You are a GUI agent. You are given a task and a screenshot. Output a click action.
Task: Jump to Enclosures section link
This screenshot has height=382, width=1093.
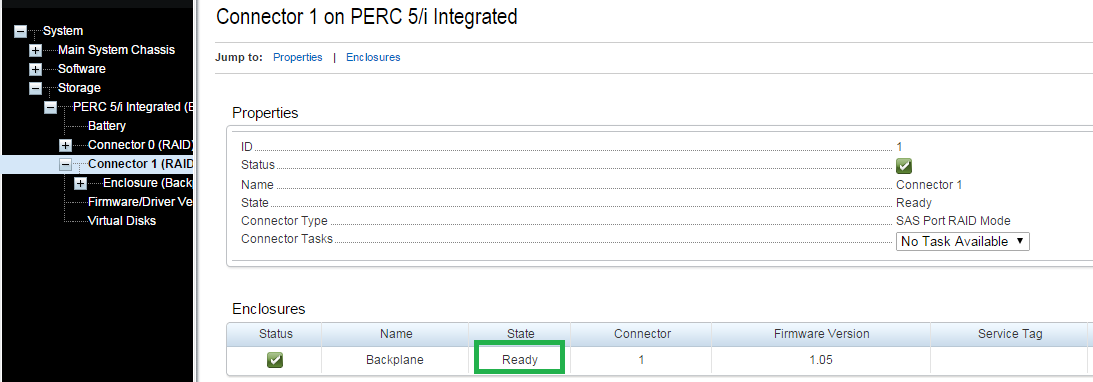pos(373,57)
